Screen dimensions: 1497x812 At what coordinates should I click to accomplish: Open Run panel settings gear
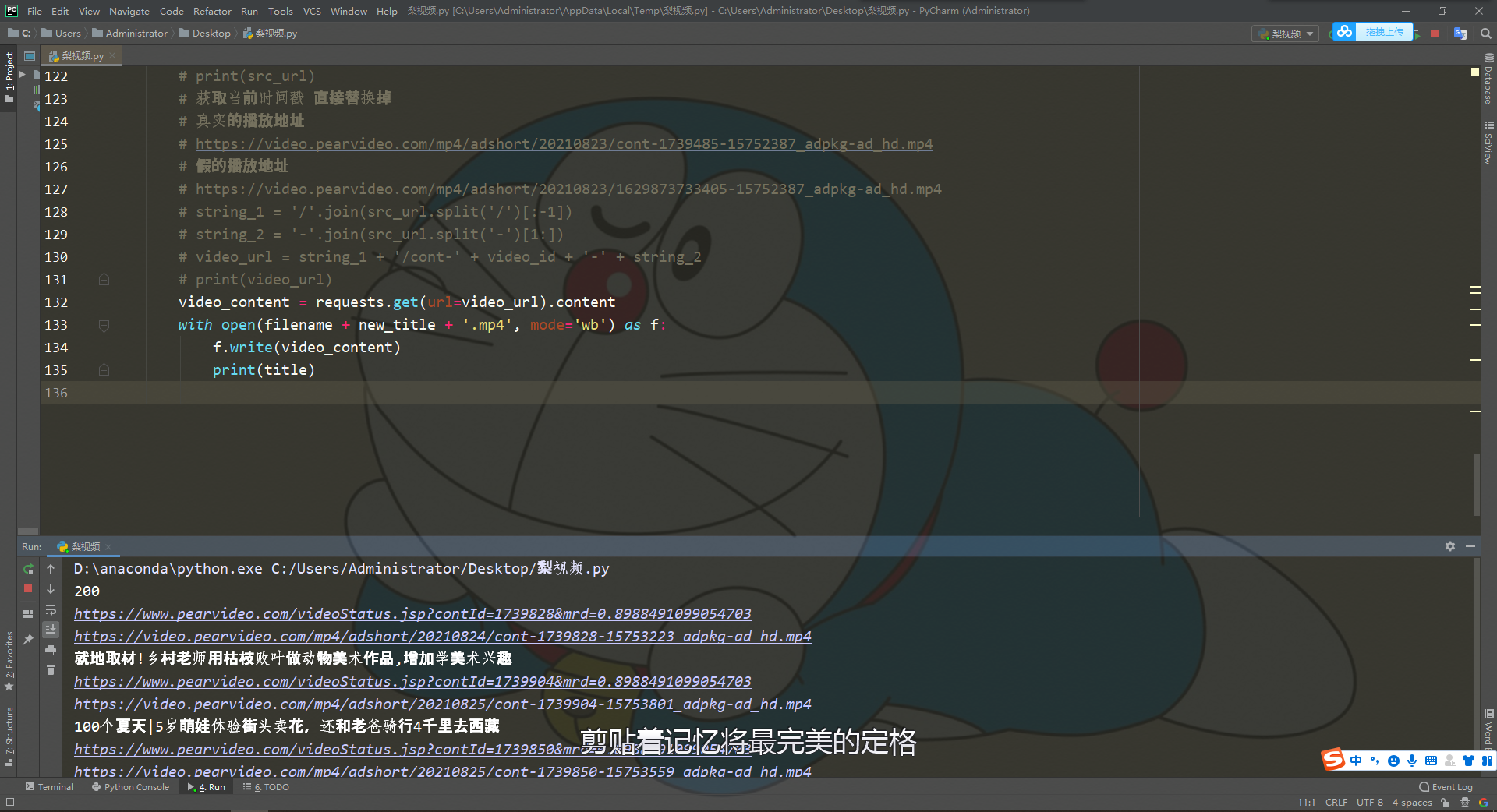pos(1450,546)
